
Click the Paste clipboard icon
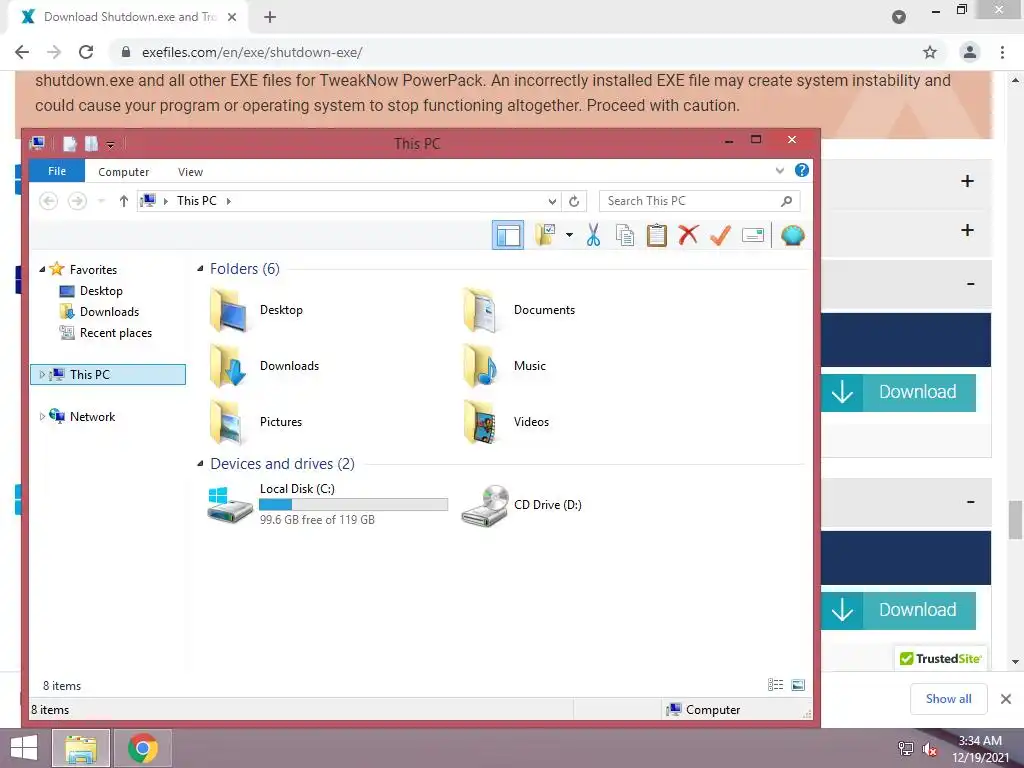[x=656, y=235]
